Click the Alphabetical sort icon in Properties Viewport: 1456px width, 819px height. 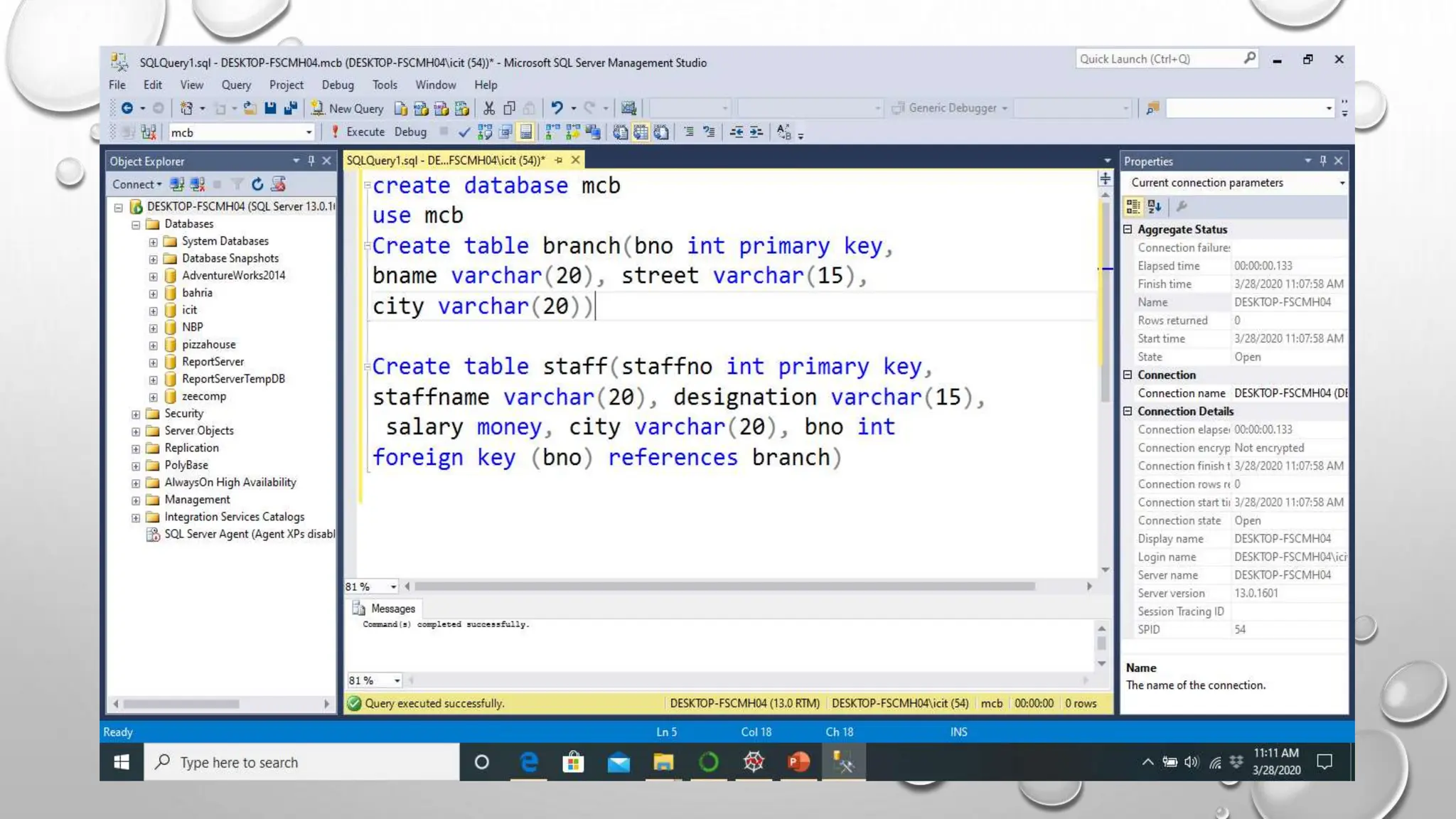1155,207
